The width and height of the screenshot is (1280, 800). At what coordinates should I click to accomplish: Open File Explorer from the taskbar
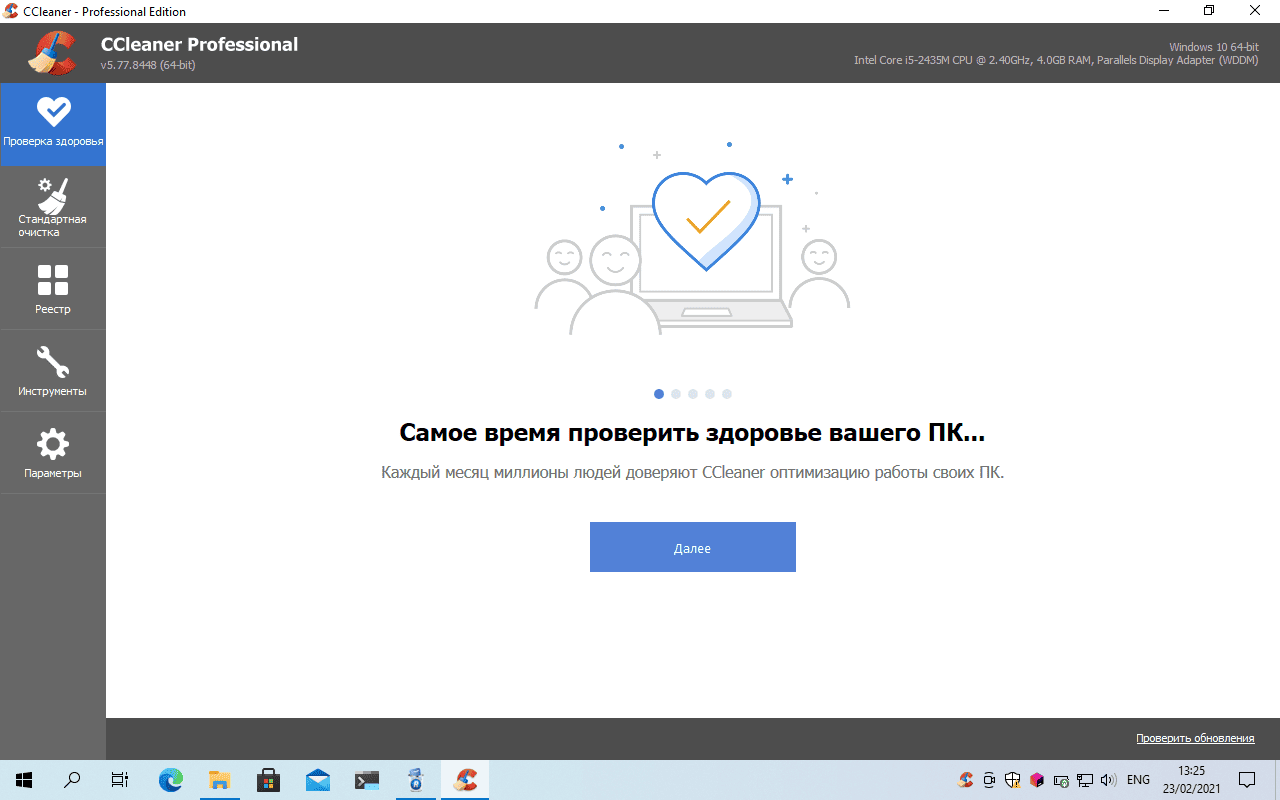coord(220,779)
